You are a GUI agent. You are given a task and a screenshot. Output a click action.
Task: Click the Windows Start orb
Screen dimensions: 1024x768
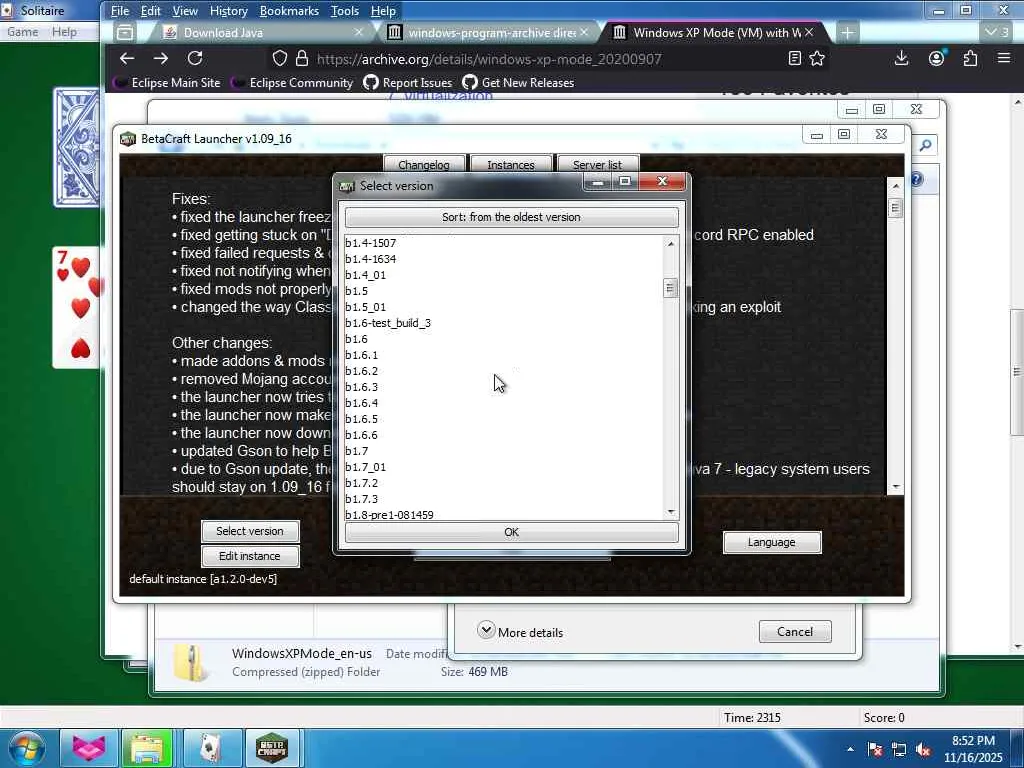pyautogui.click(x=27, y=748)
